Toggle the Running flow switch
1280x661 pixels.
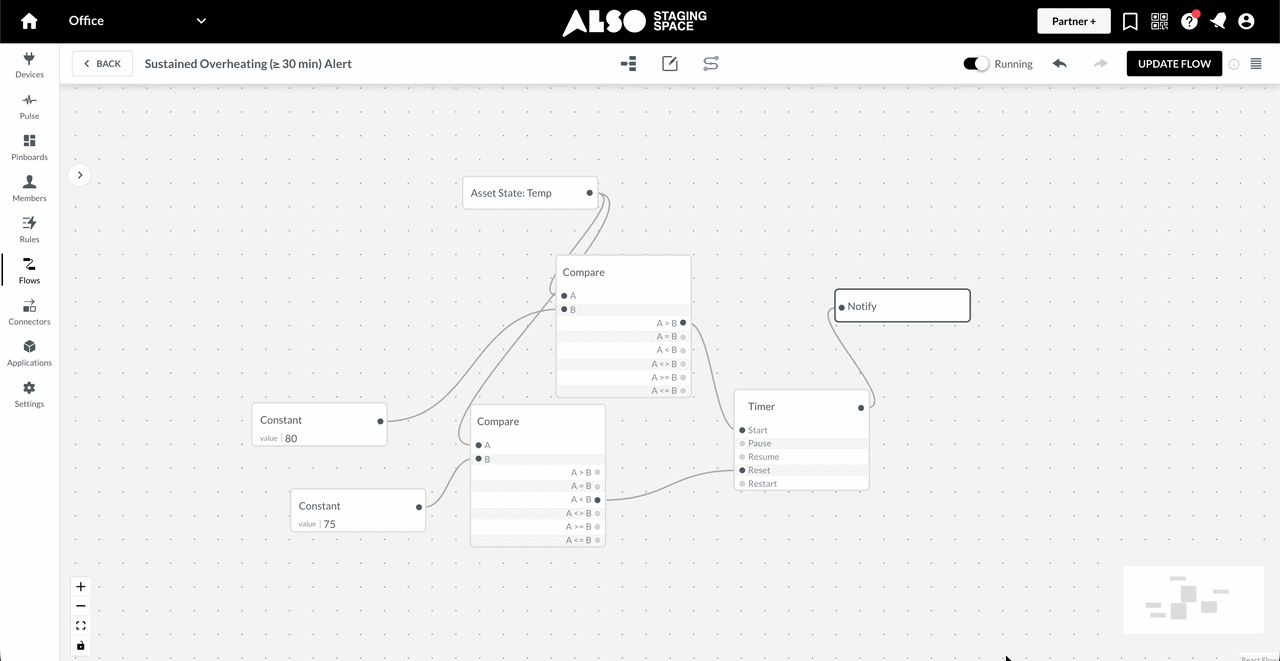[976, 64]
